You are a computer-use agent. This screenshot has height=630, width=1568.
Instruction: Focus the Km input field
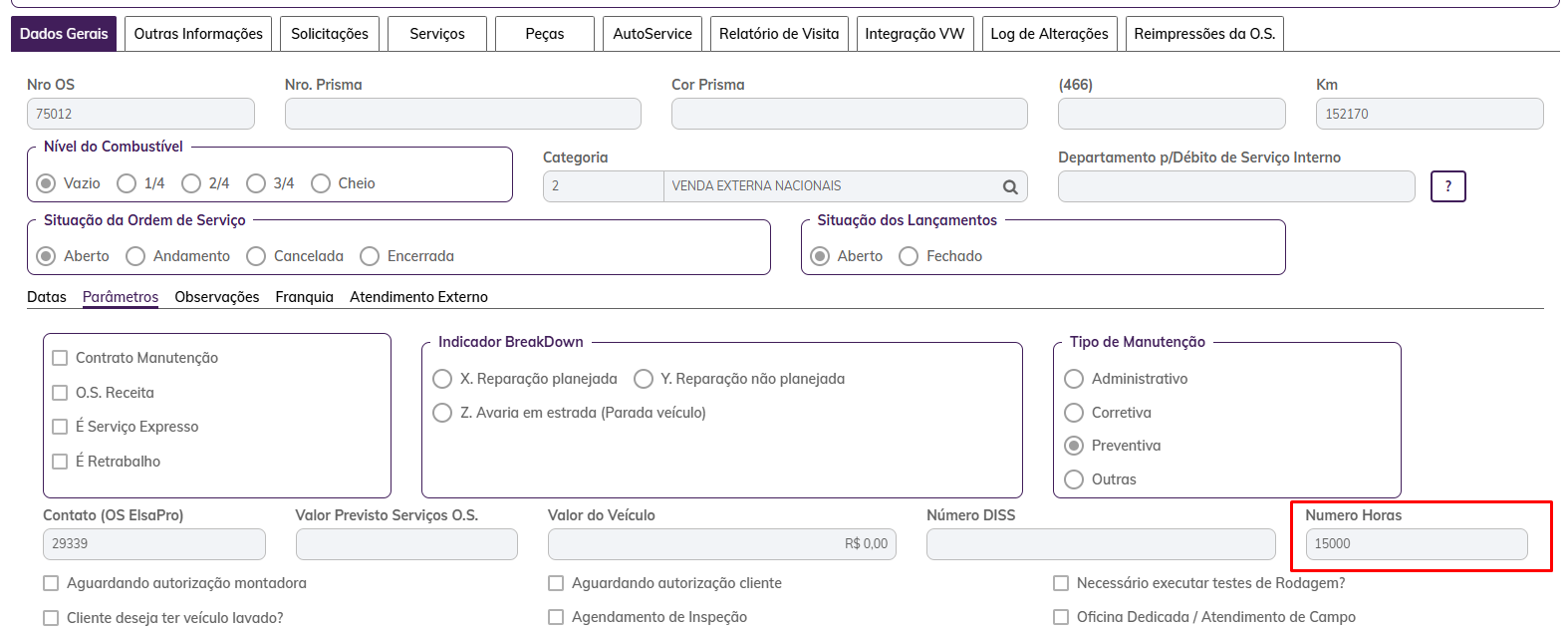[1429, 114]
